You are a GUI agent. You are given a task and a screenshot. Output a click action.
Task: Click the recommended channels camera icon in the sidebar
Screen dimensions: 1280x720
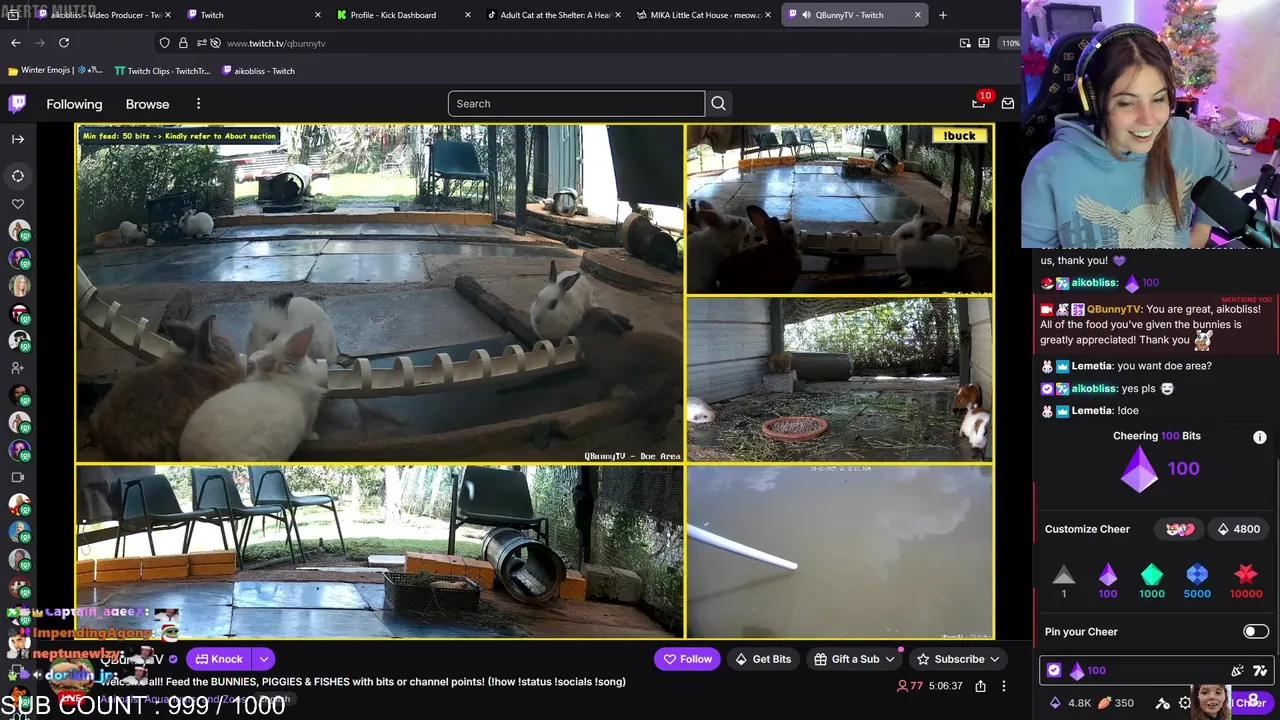pyautogui.click(x=18, y=477)
